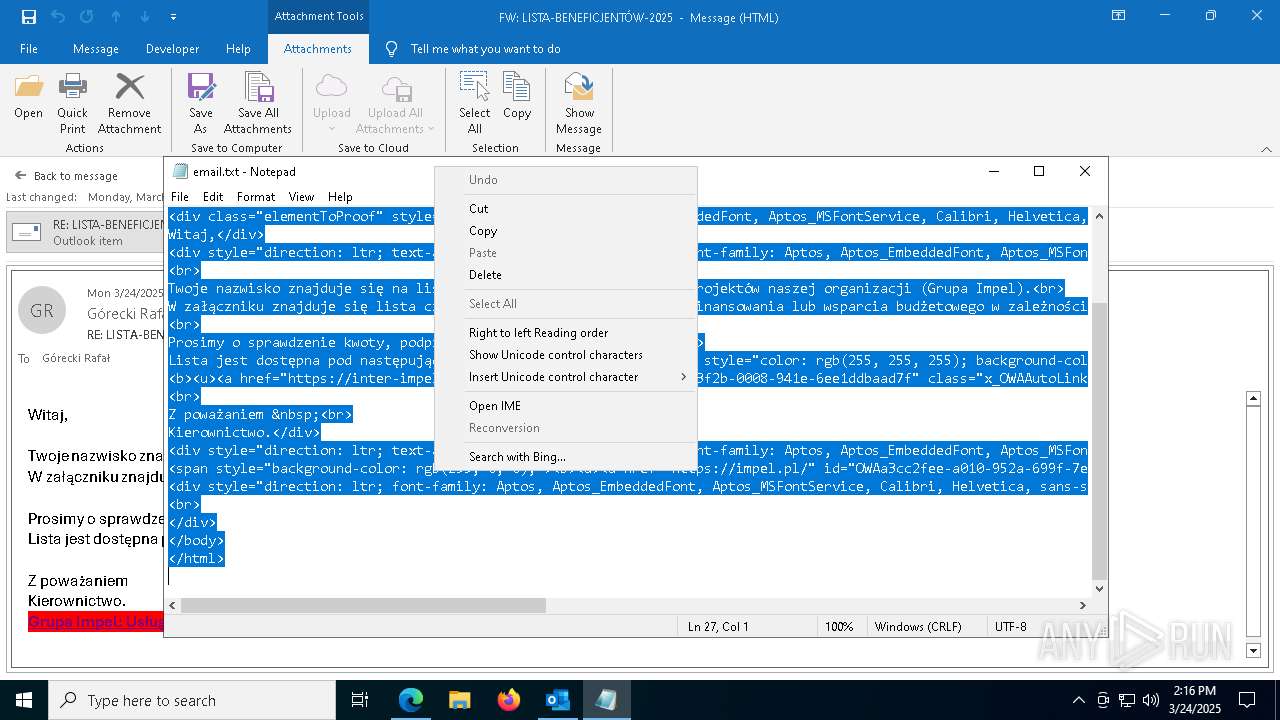Launch Microsoft Edge from taskbar

click(x=411, y=700)
